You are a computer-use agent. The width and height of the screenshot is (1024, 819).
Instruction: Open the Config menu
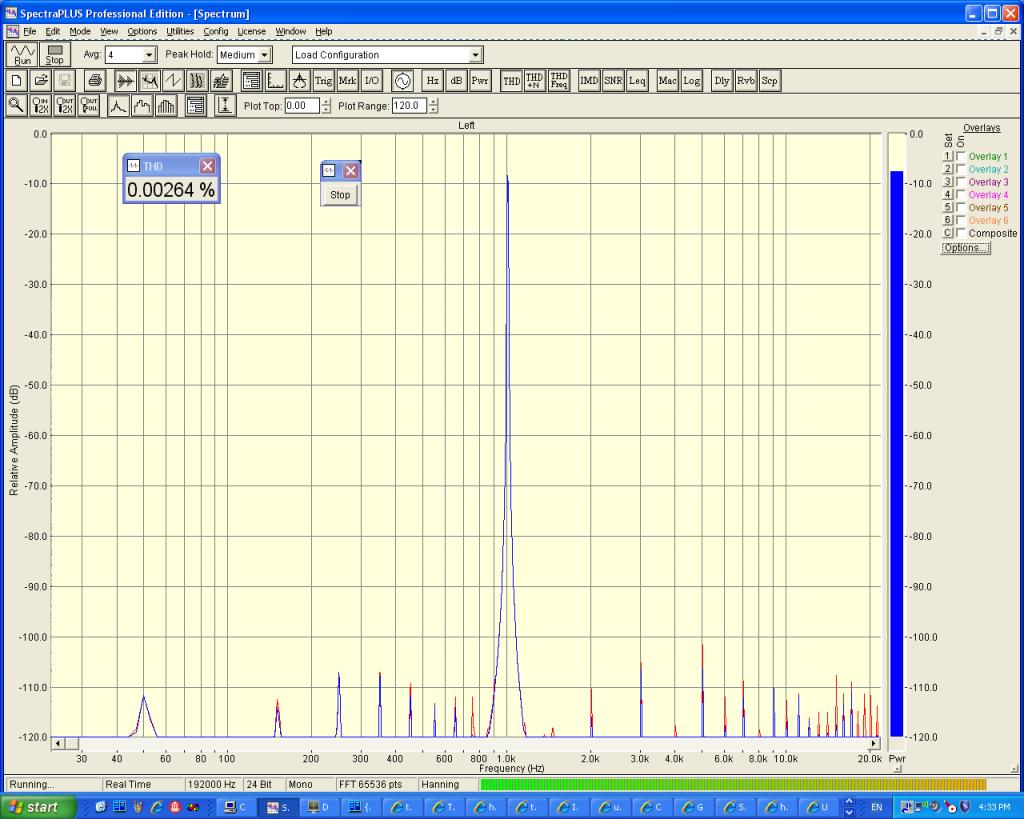click(x=216, y=32)
